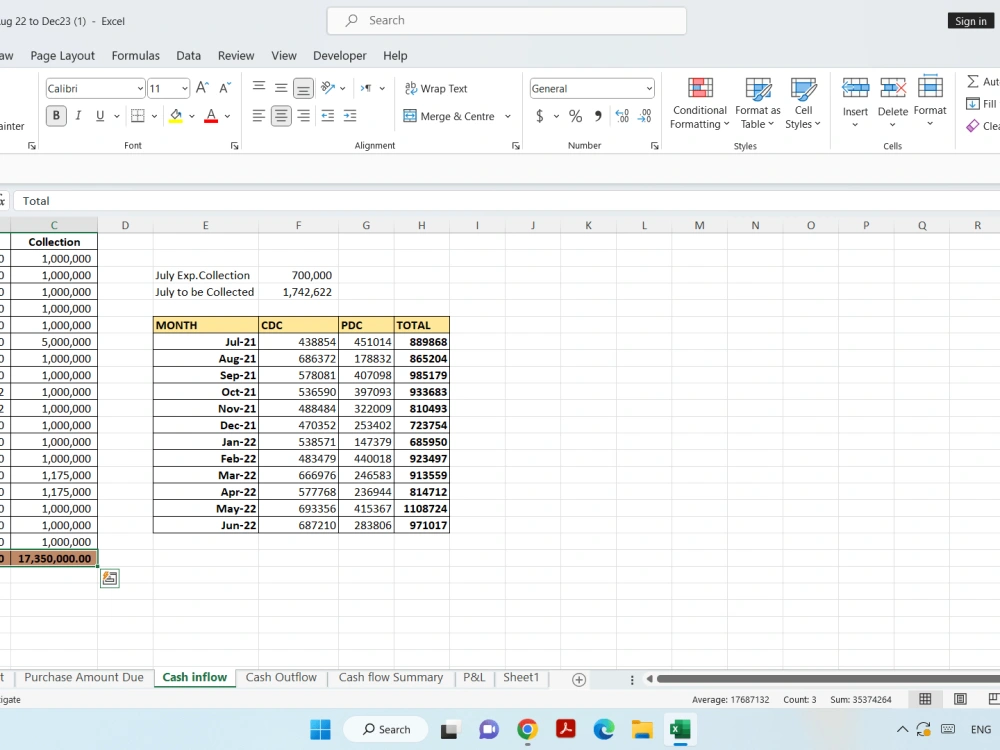Screen dimensions: 1000x750
Task: Apply the red font colour
Action: coord(211,115)
